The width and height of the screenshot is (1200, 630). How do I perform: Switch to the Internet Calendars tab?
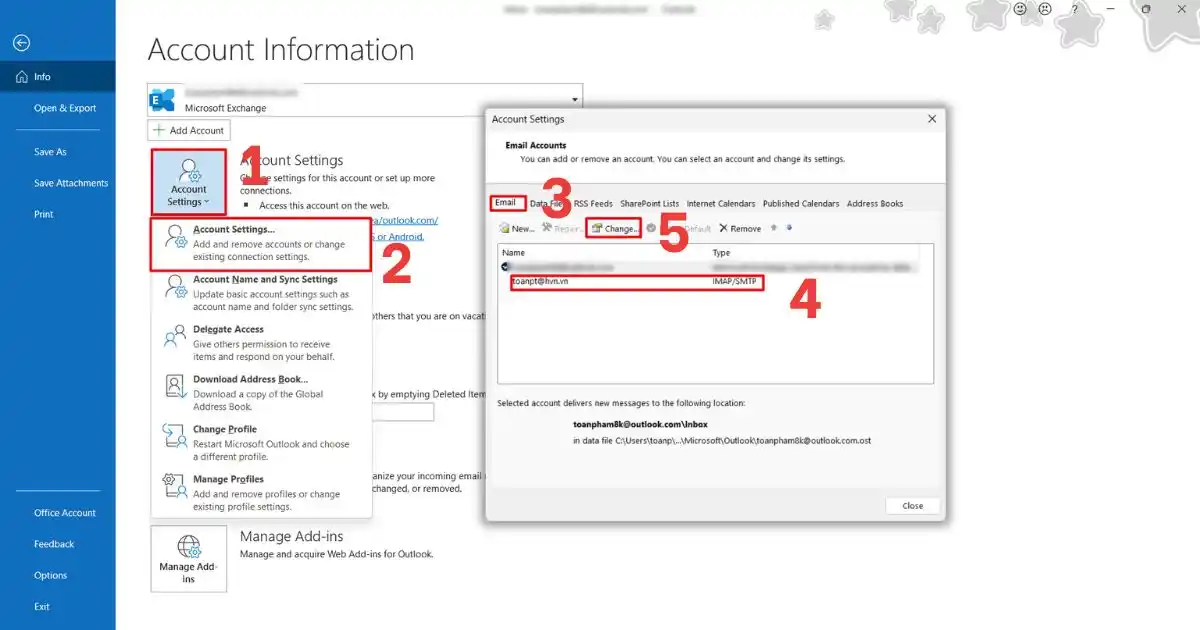point(721,204)
